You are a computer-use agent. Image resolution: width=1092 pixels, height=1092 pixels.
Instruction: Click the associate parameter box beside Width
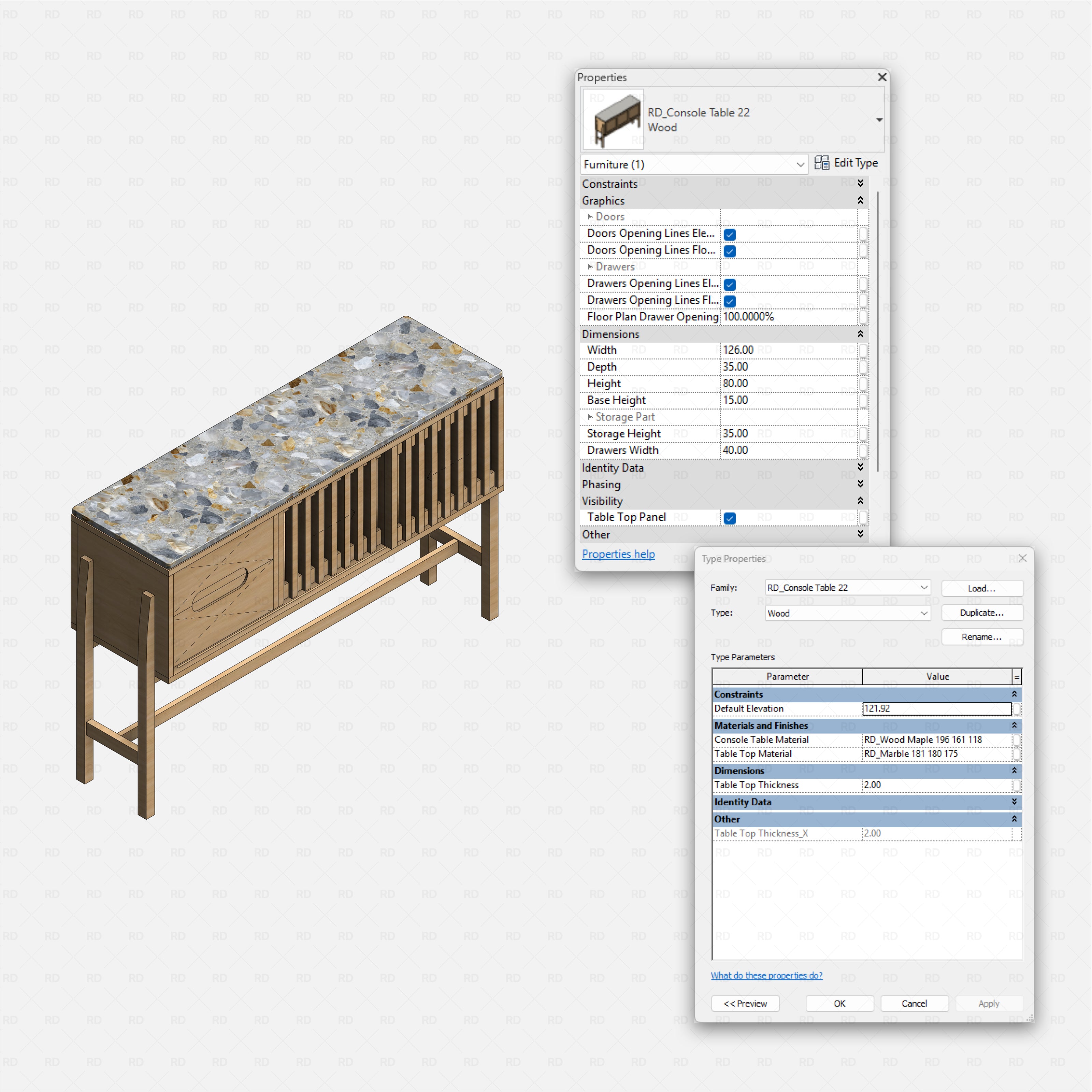pos(864,350)
